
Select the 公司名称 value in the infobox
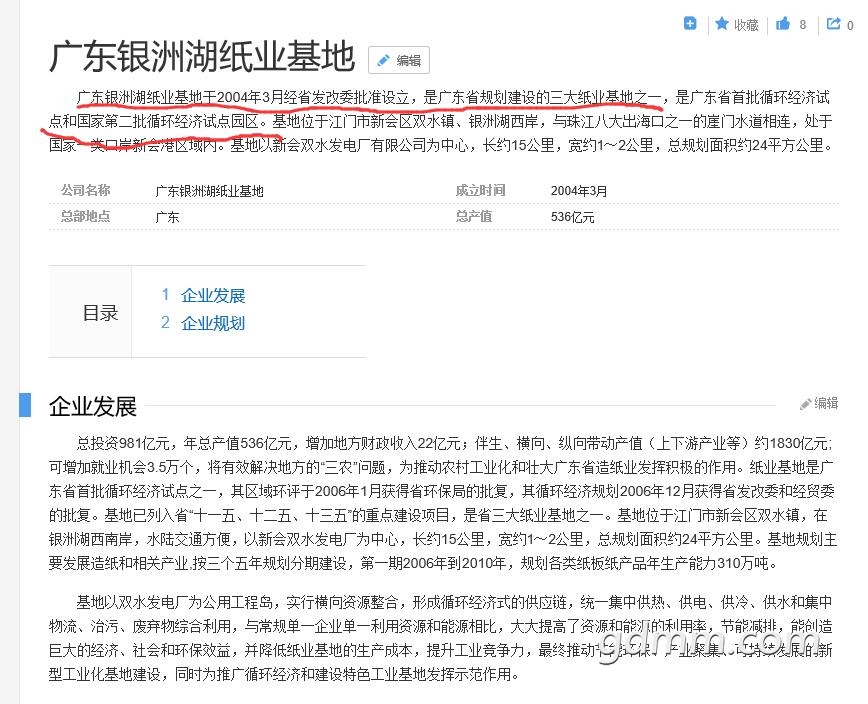pyautogui.click(x=210, y=191)
